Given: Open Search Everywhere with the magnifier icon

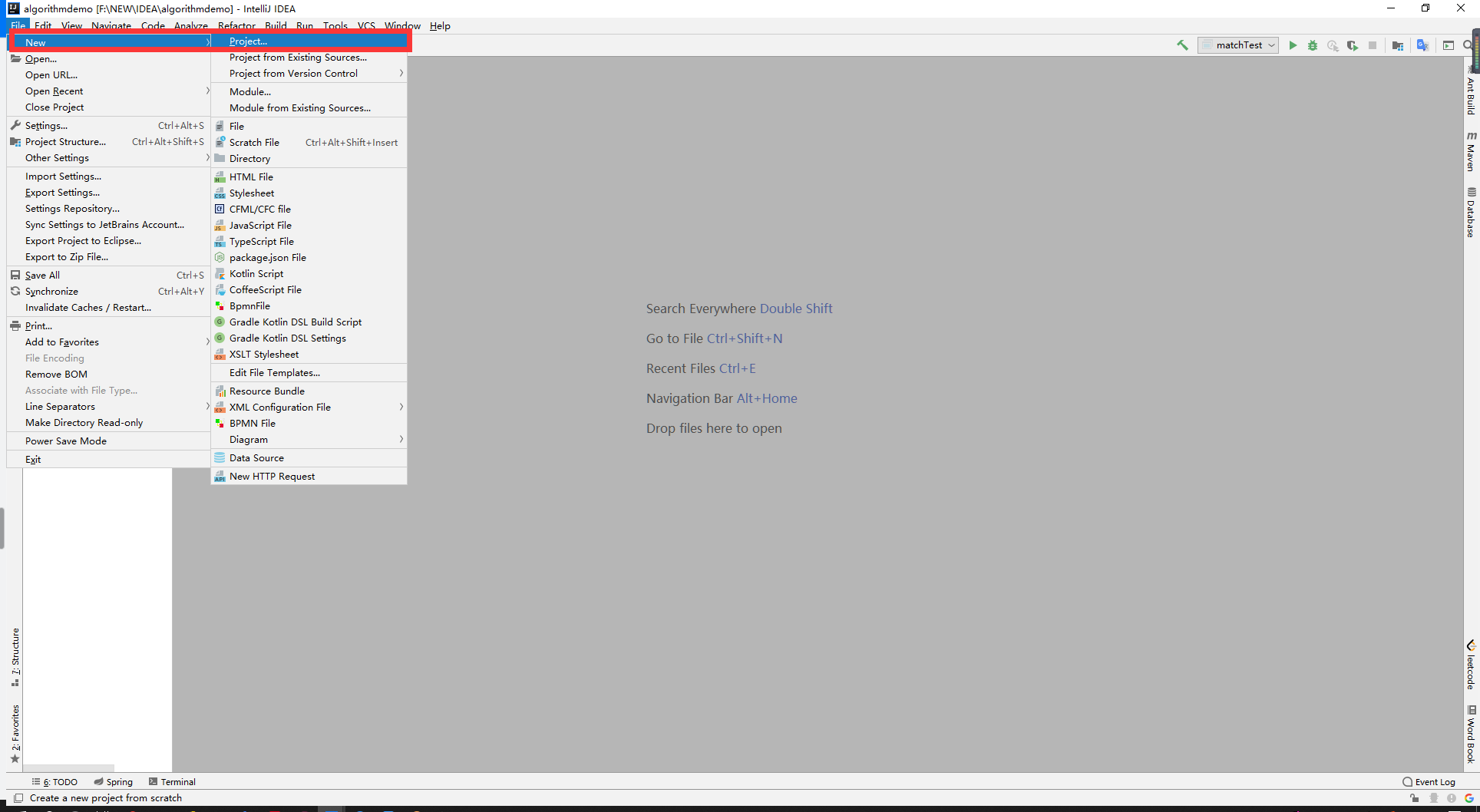Looking at the screenshot, I should pyautogui.click(x=1468, y=45).
